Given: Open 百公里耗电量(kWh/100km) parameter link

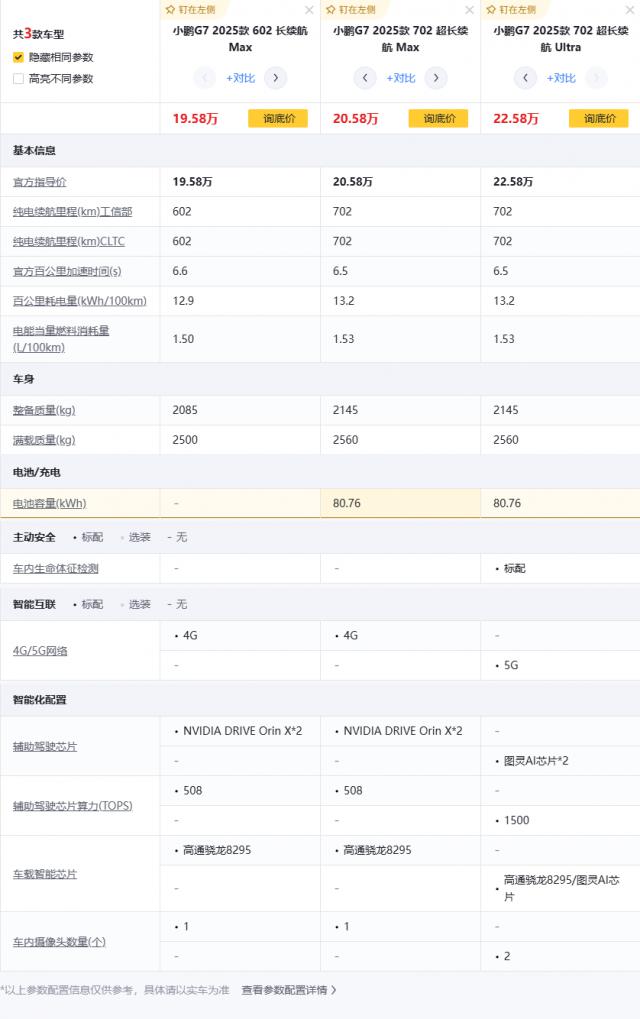Looking at the screenshot, I should pyautogui.click(x=80, y=301).
